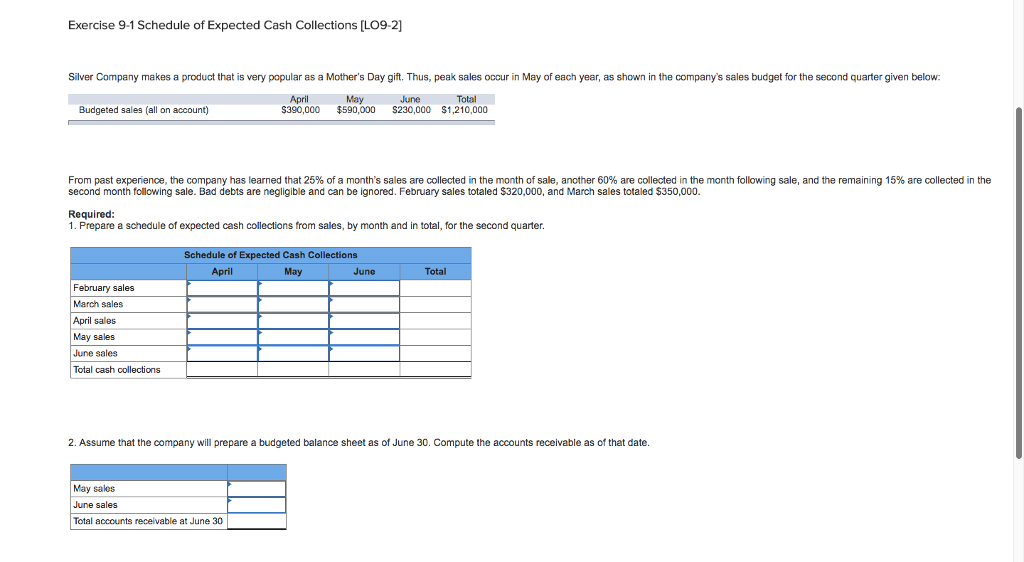Click March sales May input cell
1024x562 pixels.
coord(293,304)
